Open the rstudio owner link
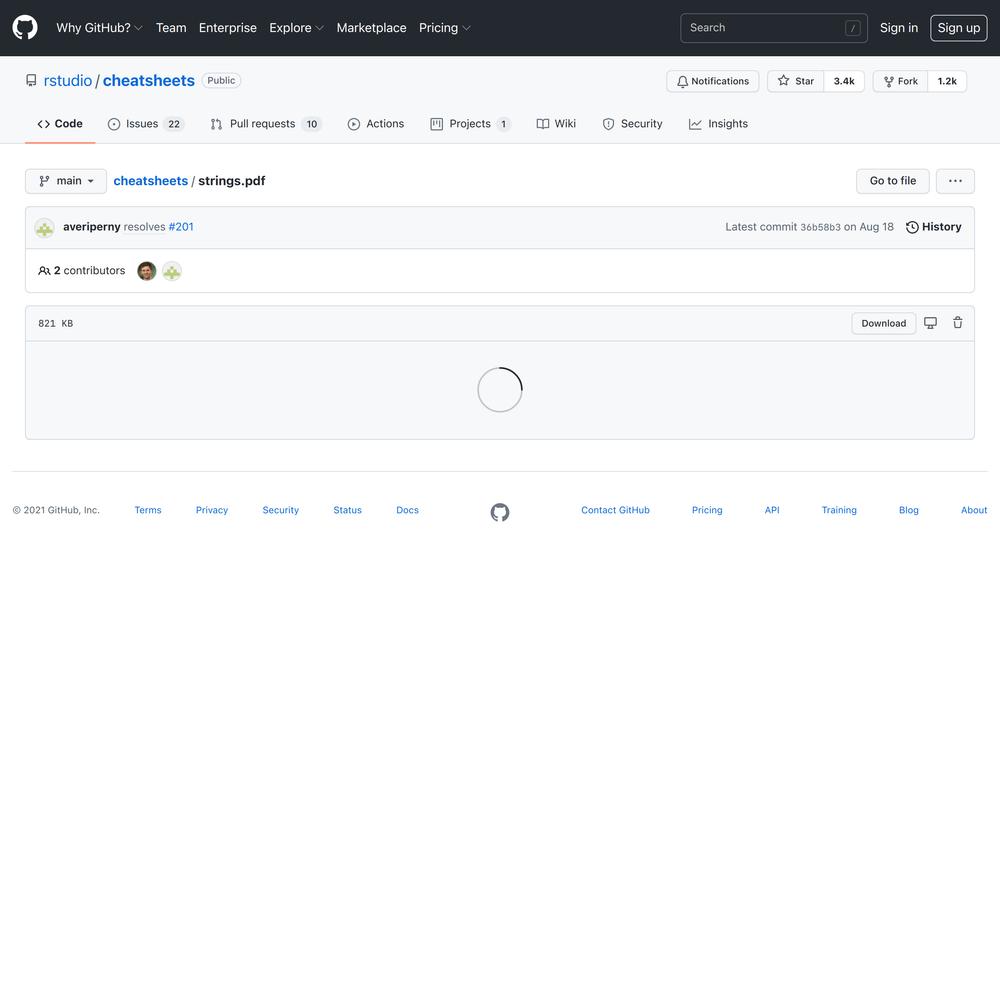Screen dimensions: 1000x1000 tap(68, 81)
